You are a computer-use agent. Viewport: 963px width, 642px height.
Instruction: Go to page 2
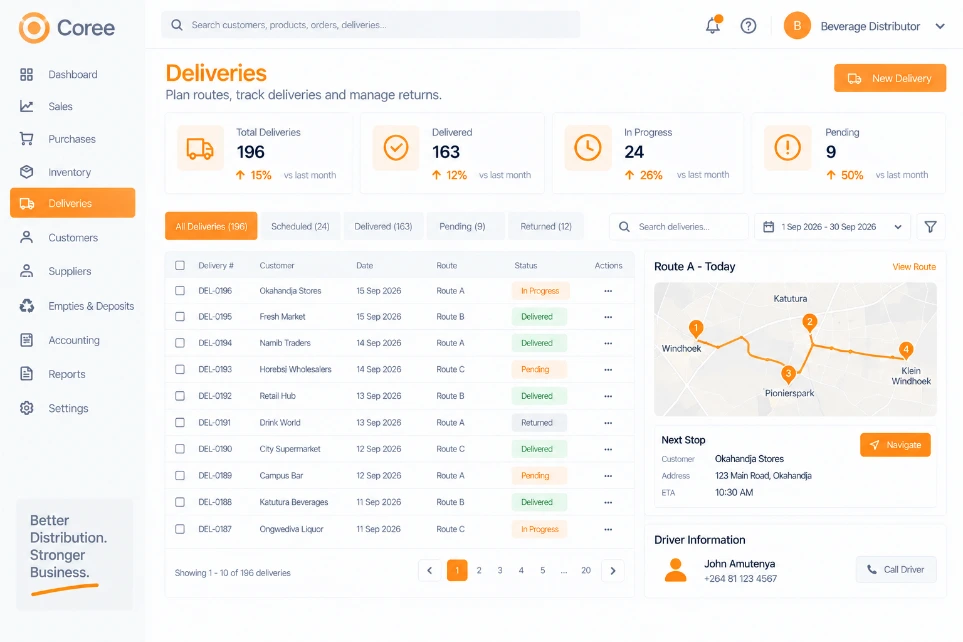479,571
